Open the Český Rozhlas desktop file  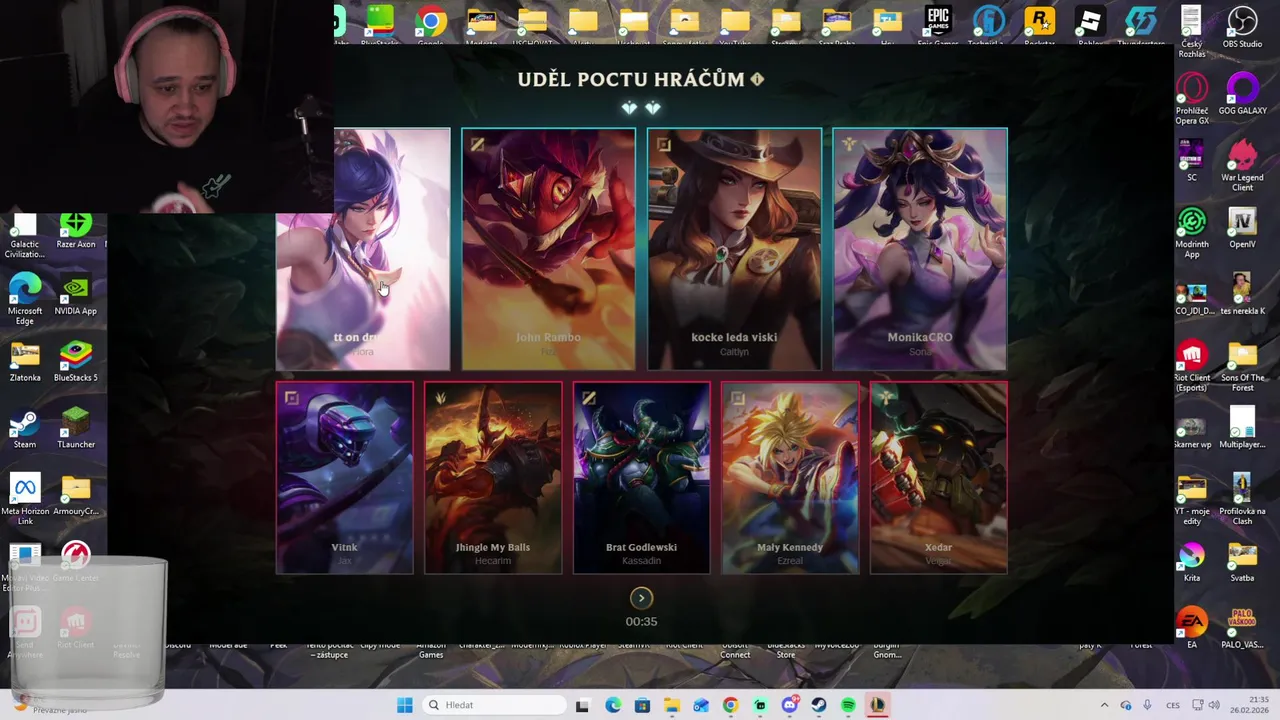[x=1191, y=32]
